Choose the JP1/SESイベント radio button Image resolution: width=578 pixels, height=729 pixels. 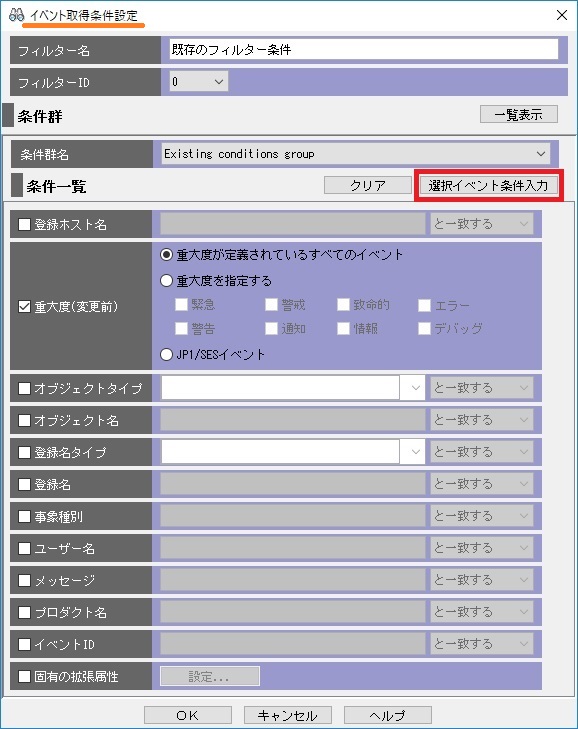(166, 355)
